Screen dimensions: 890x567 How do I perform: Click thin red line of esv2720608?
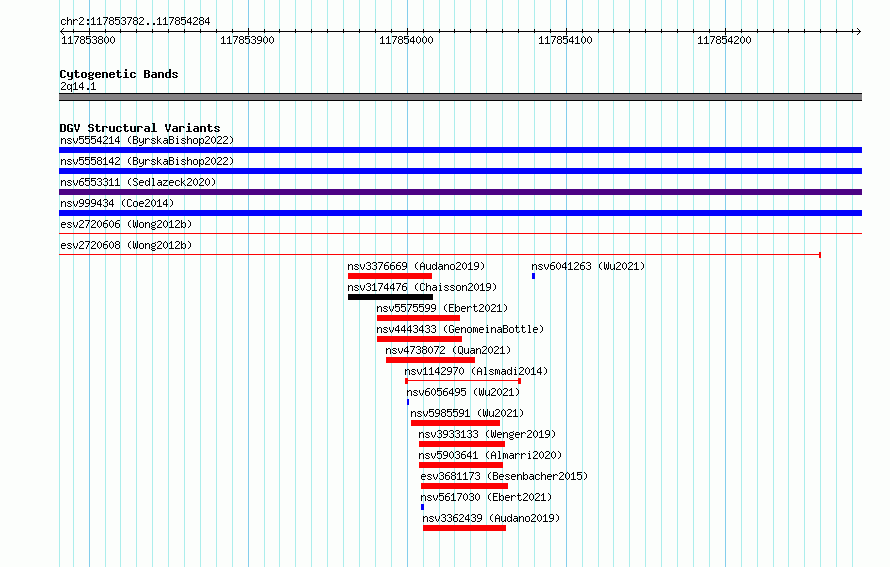tap(440, 255)
